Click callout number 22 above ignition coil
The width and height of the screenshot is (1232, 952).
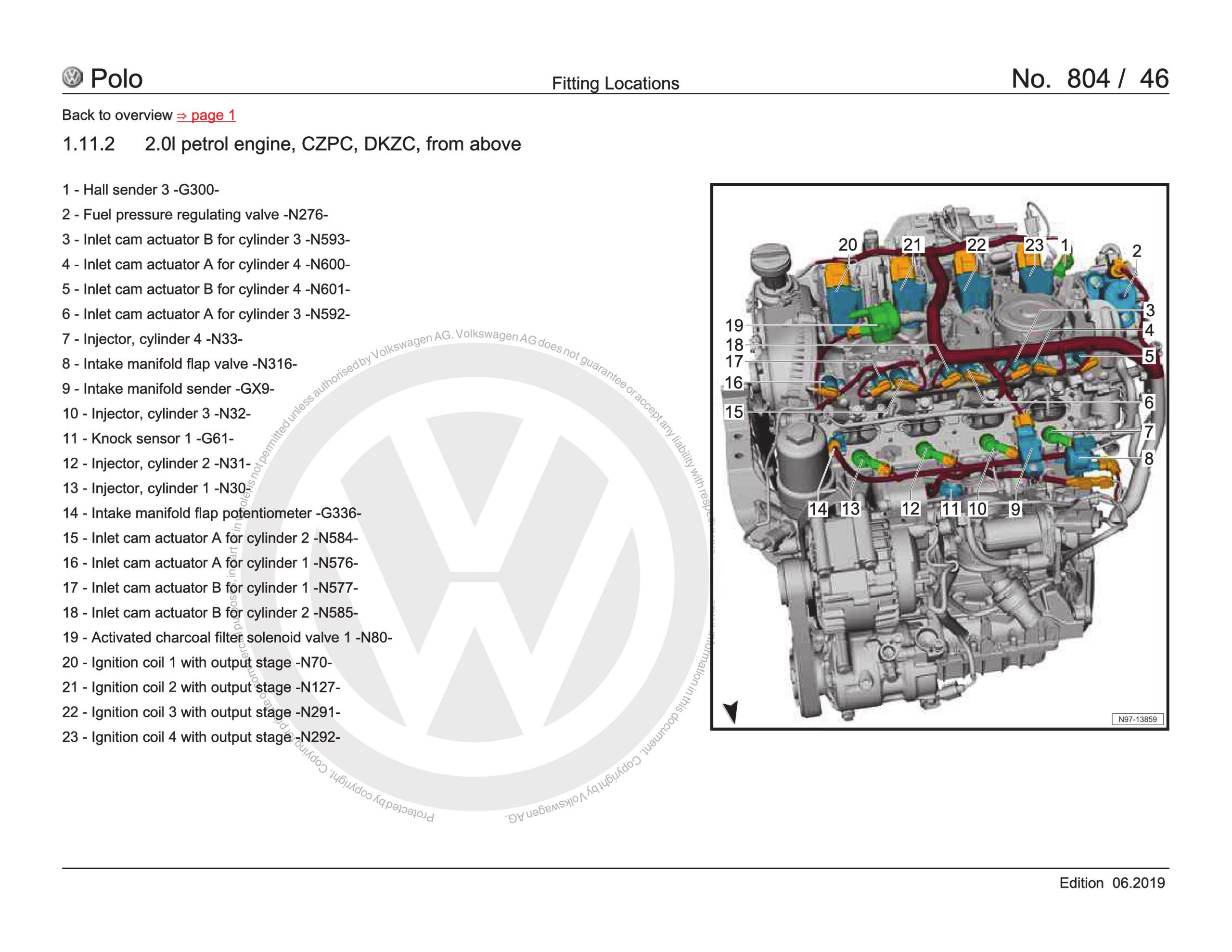click(976, 245)
